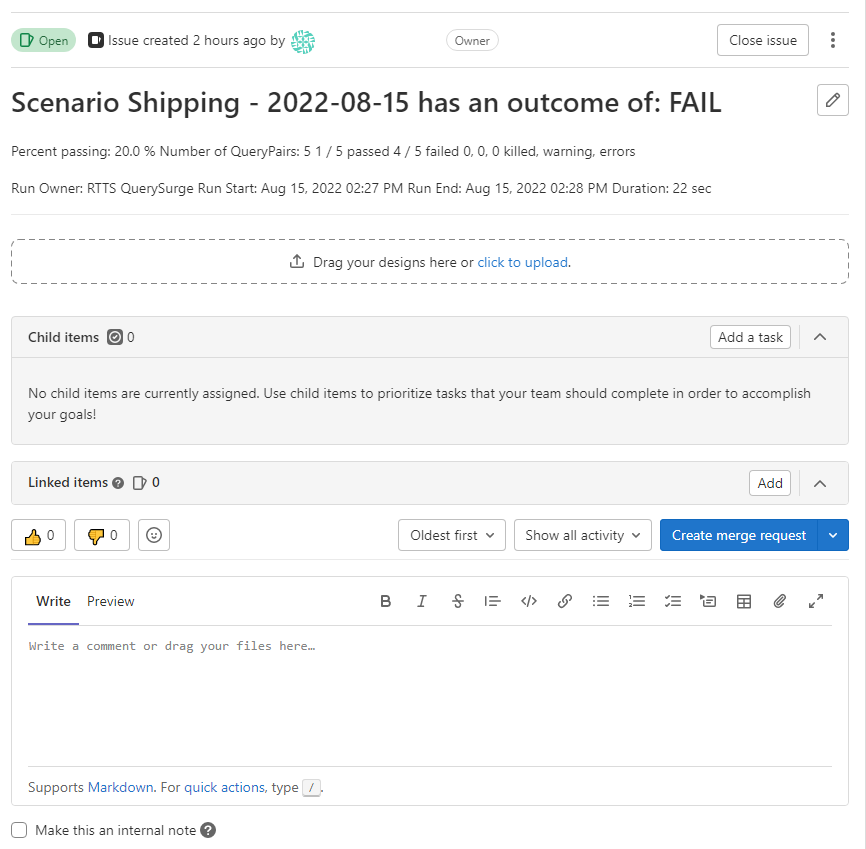Attach a file to comment

780,601
